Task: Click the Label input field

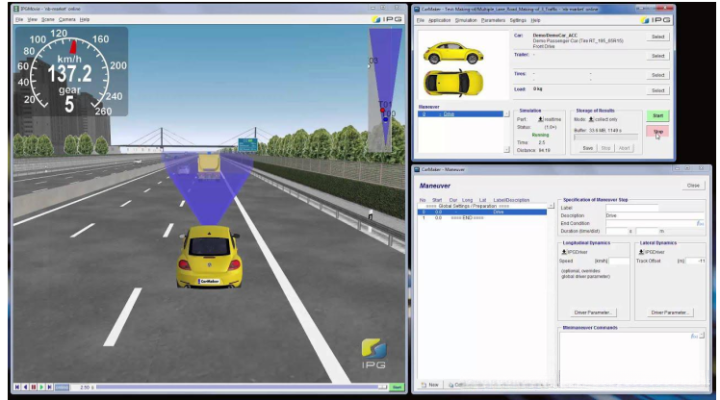Action: [x=632, y=208]
